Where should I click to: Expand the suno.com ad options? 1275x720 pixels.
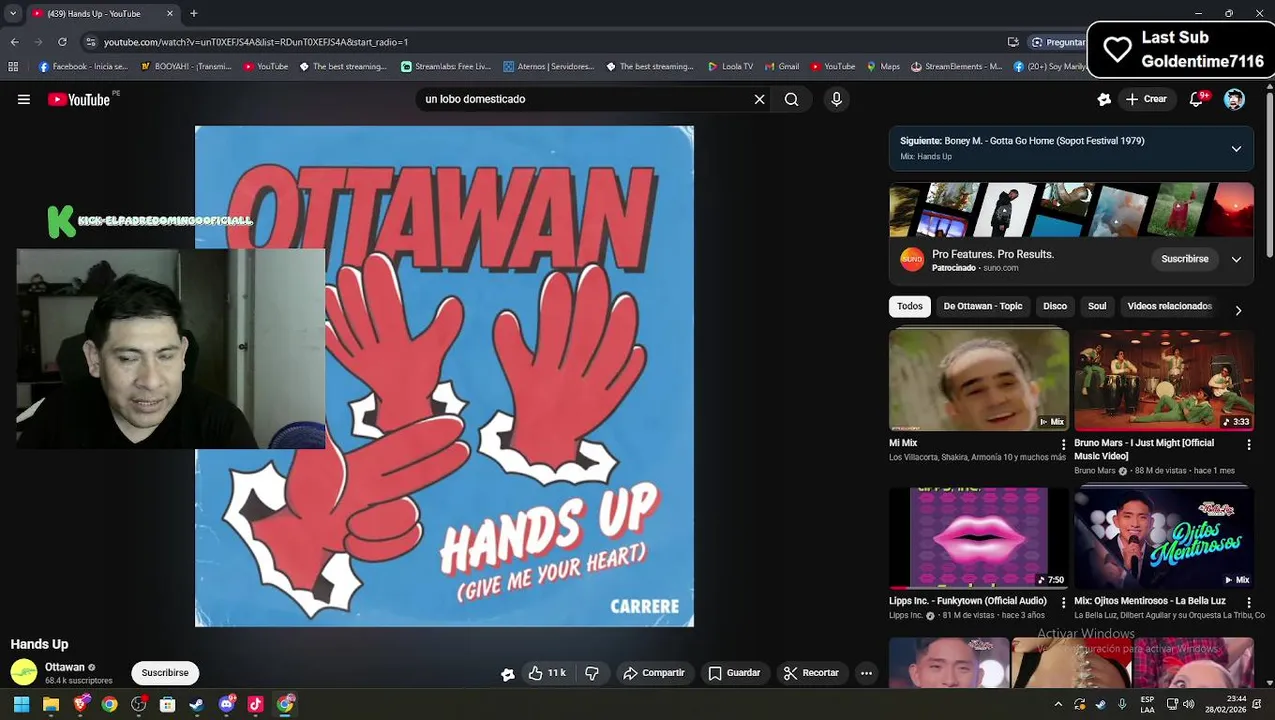tap(1236, 259)
